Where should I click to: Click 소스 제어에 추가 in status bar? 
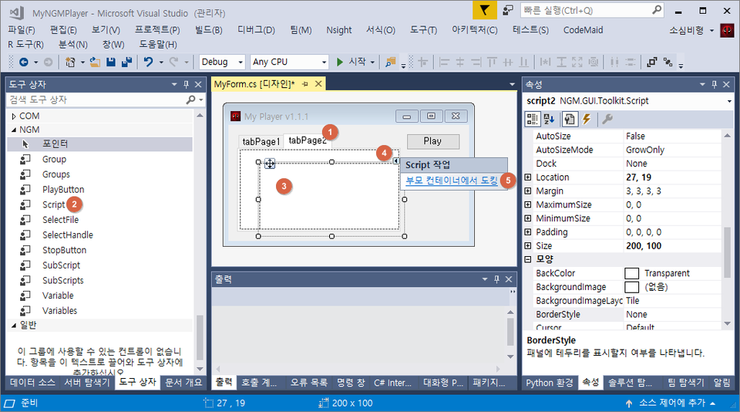pos(670,403)
